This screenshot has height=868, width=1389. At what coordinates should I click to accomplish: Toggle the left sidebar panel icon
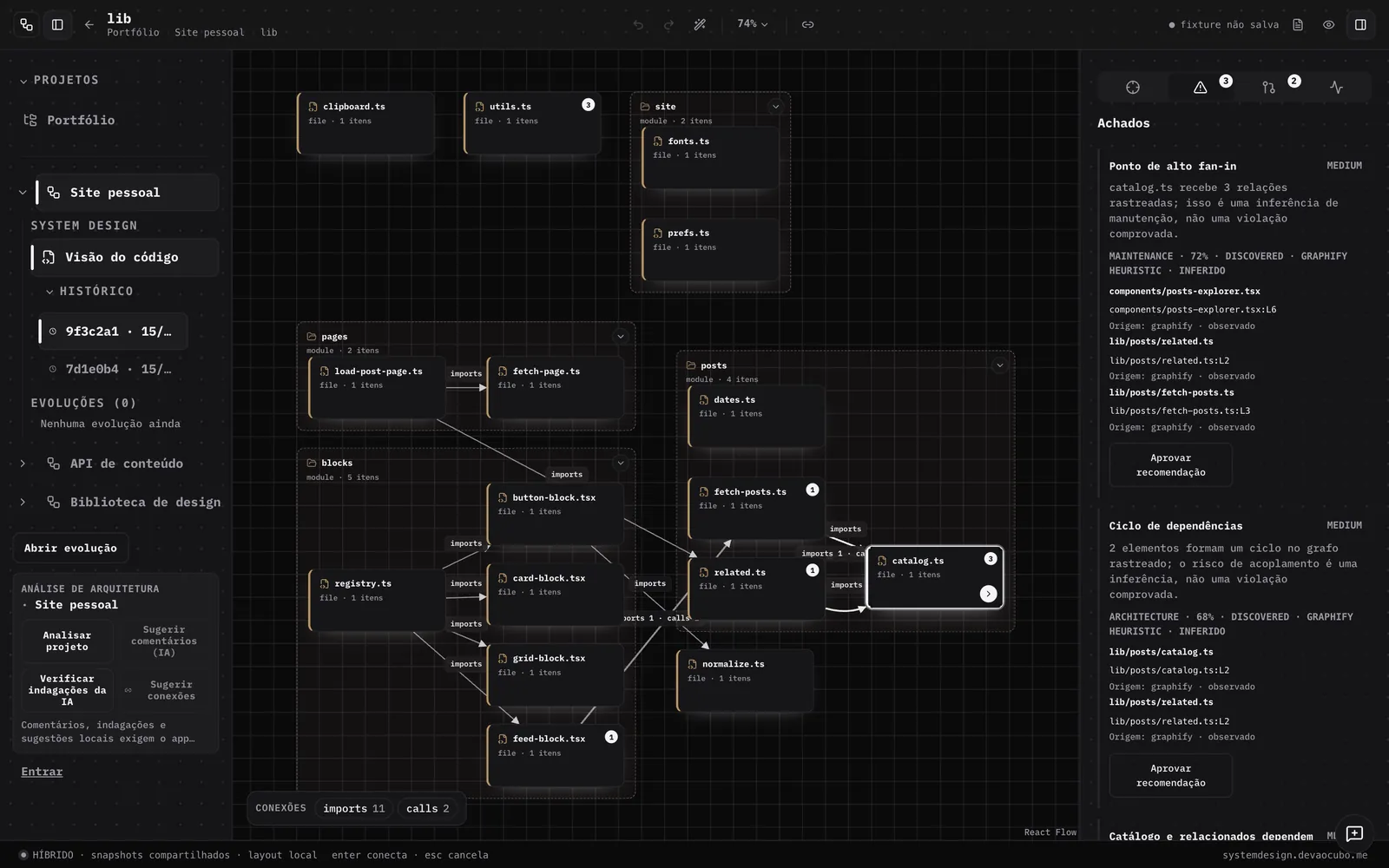pos(57,25)
